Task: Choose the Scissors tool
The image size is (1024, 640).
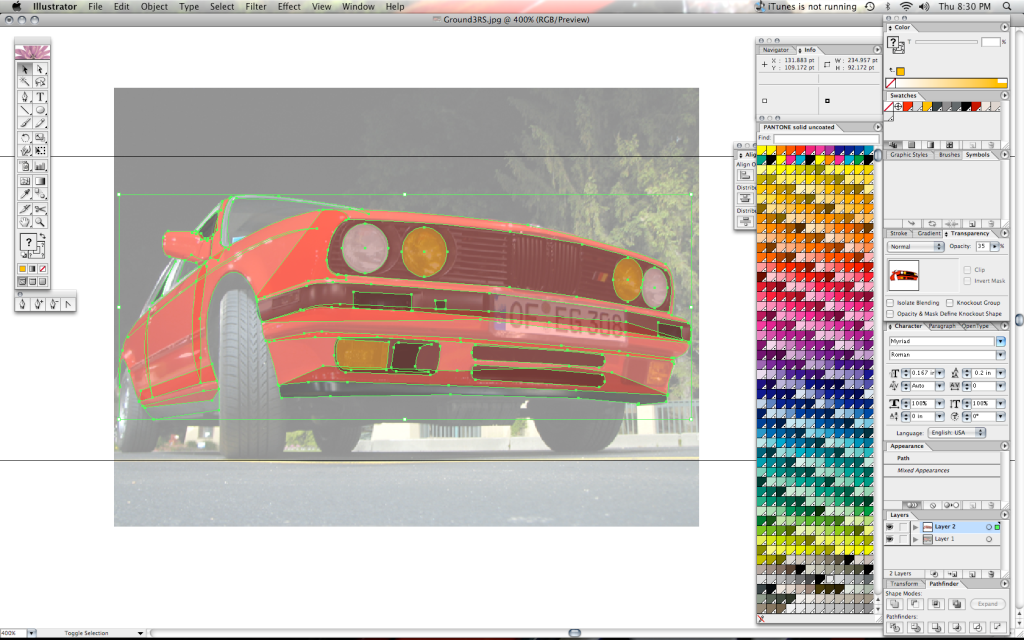Action: (41, 208)
